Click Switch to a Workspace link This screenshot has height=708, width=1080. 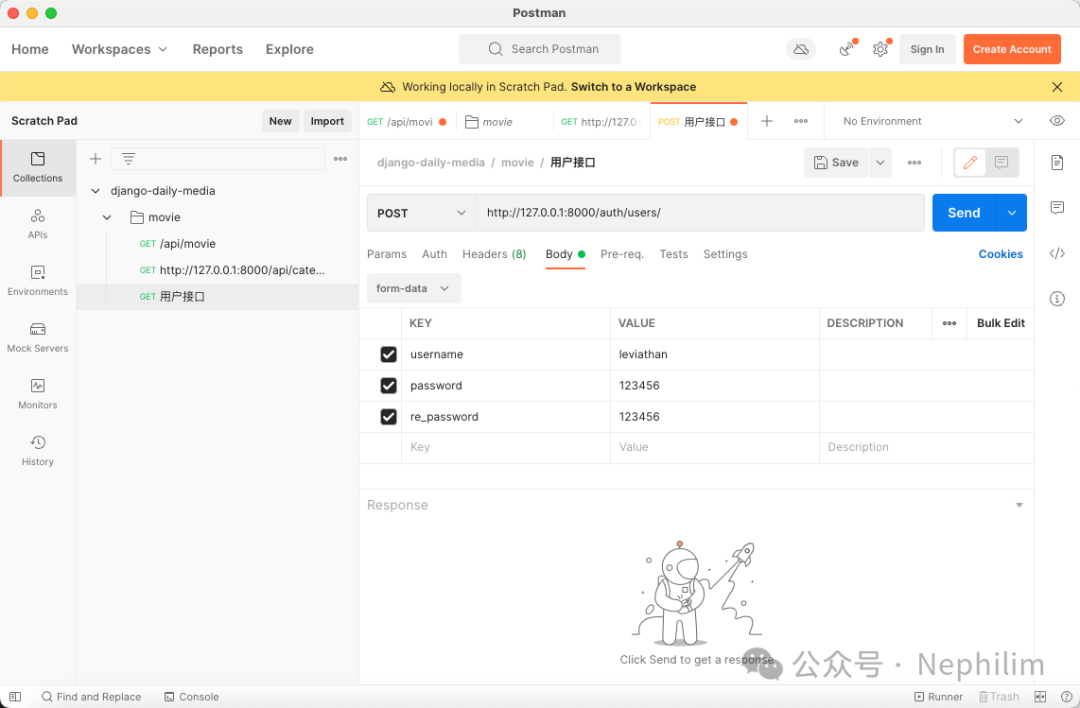[x=633, y=87]
